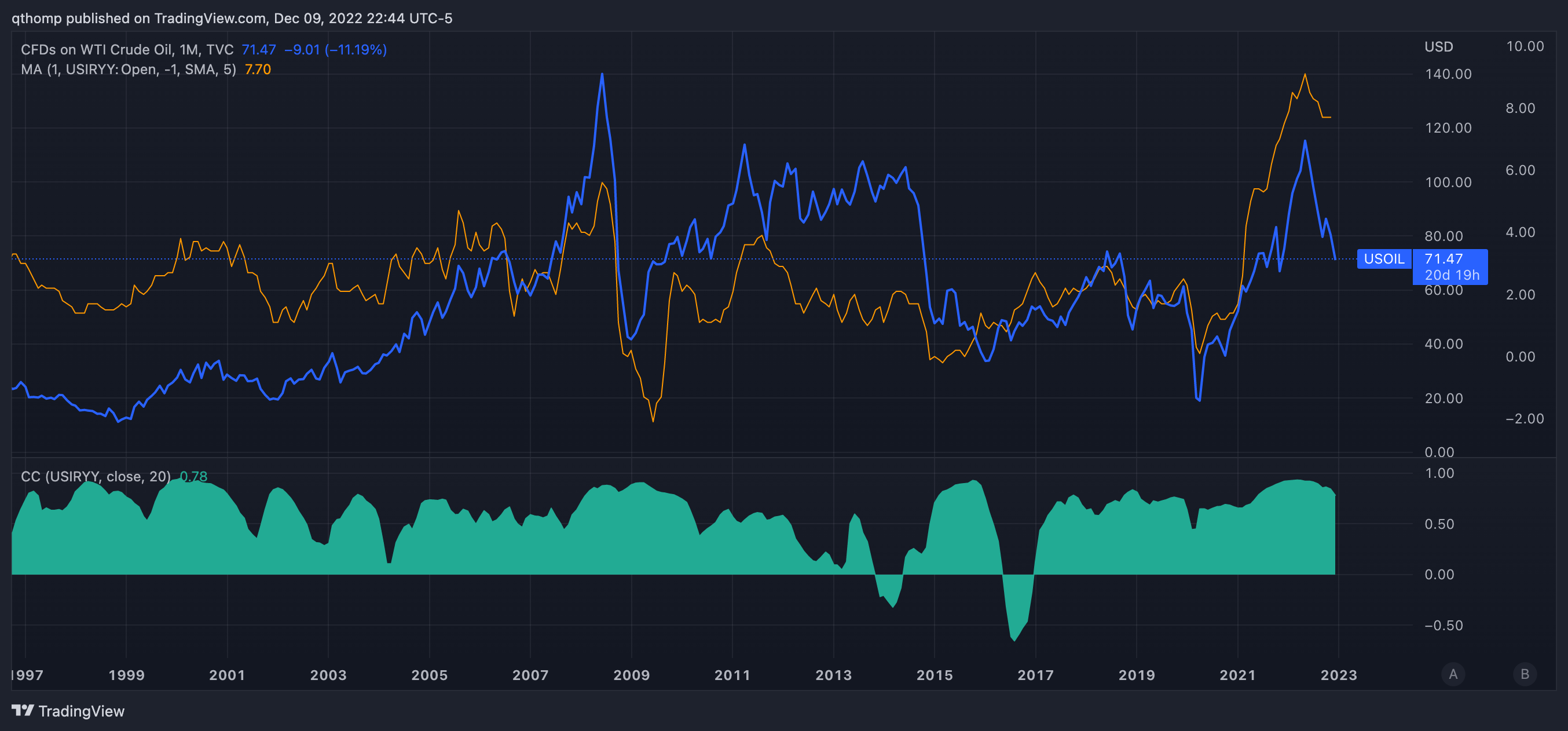Click the orange MA value 7.70
The image size is (1568, 731).
tap(258, 70)
